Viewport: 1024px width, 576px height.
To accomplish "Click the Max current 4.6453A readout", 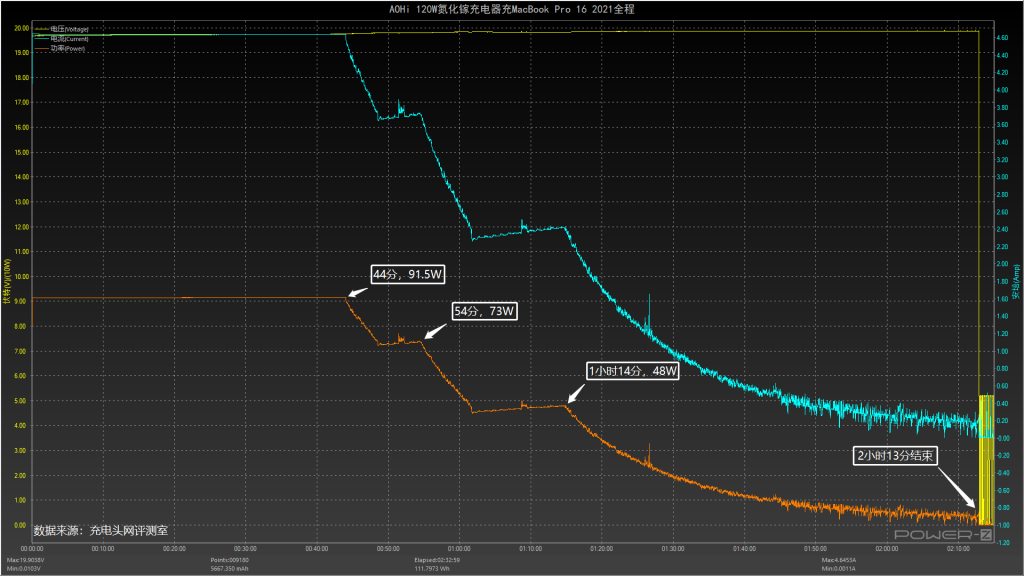I will point(841,560).
